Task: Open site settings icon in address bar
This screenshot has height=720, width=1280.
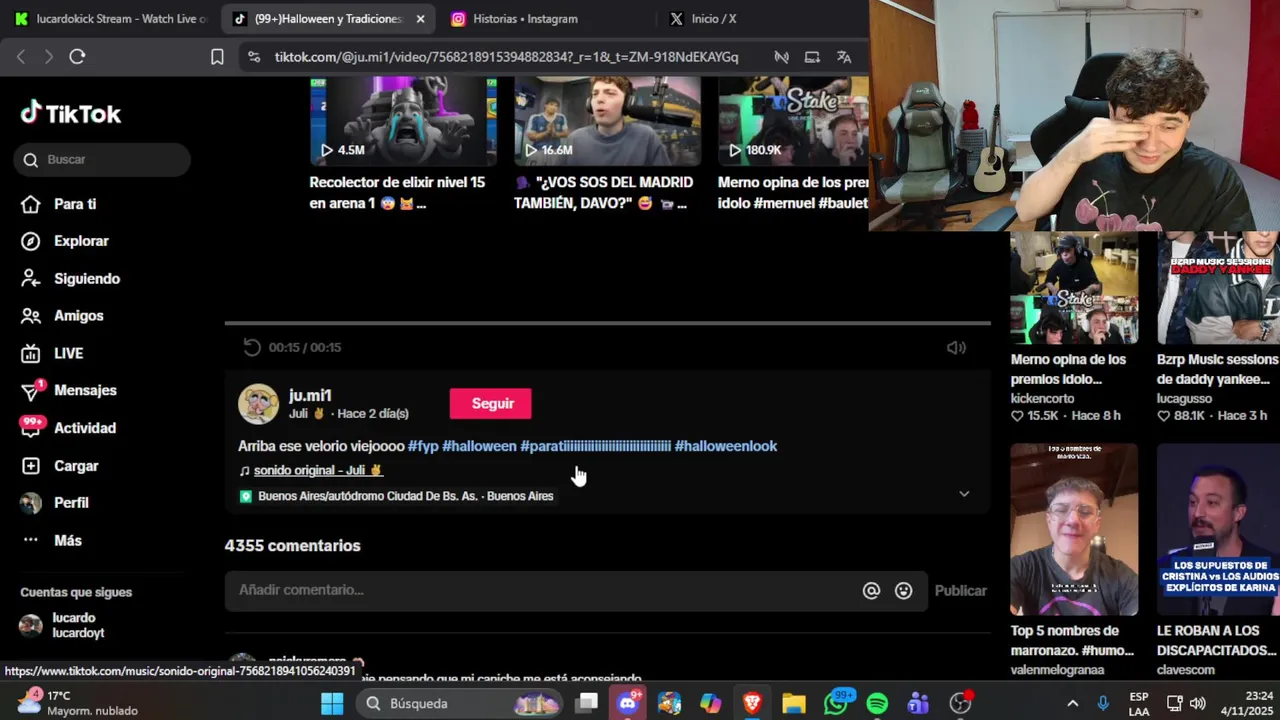Action: pyautogui.click(x=254, y=57)
